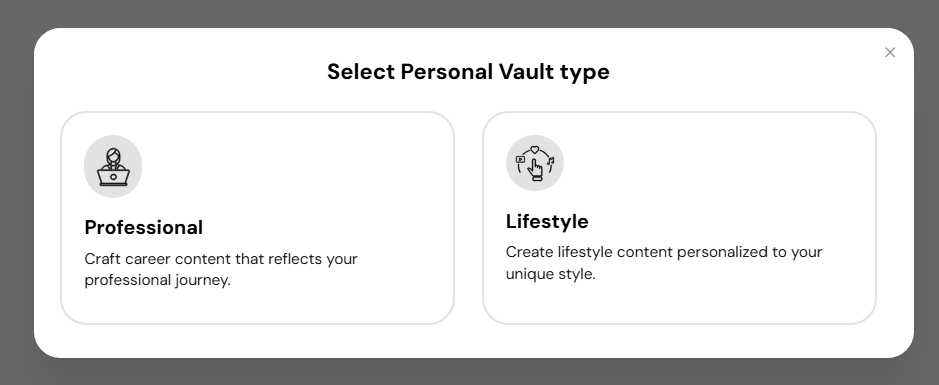The height and width of the screenshot is (385, 939).
Task: Click 'unique style.' text line
Action: 551,274
